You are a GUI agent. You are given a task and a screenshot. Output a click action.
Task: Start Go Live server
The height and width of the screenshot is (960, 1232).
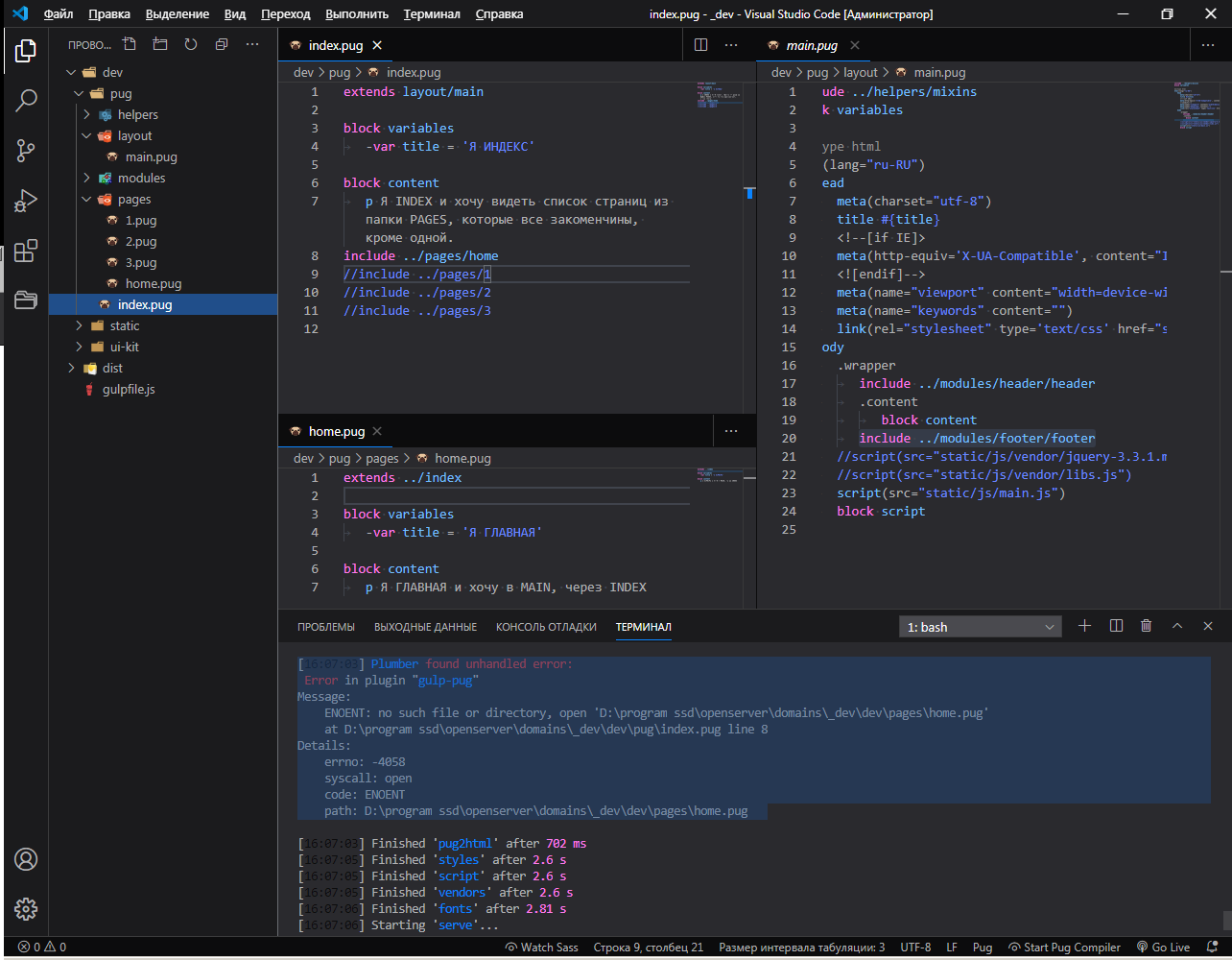pos(1163,947)
